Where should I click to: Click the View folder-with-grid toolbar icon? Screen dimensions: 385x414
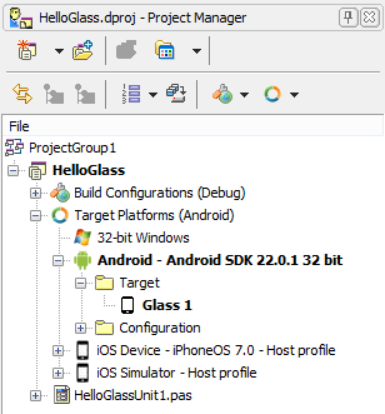pyautogui.click(x=165, y=50)
